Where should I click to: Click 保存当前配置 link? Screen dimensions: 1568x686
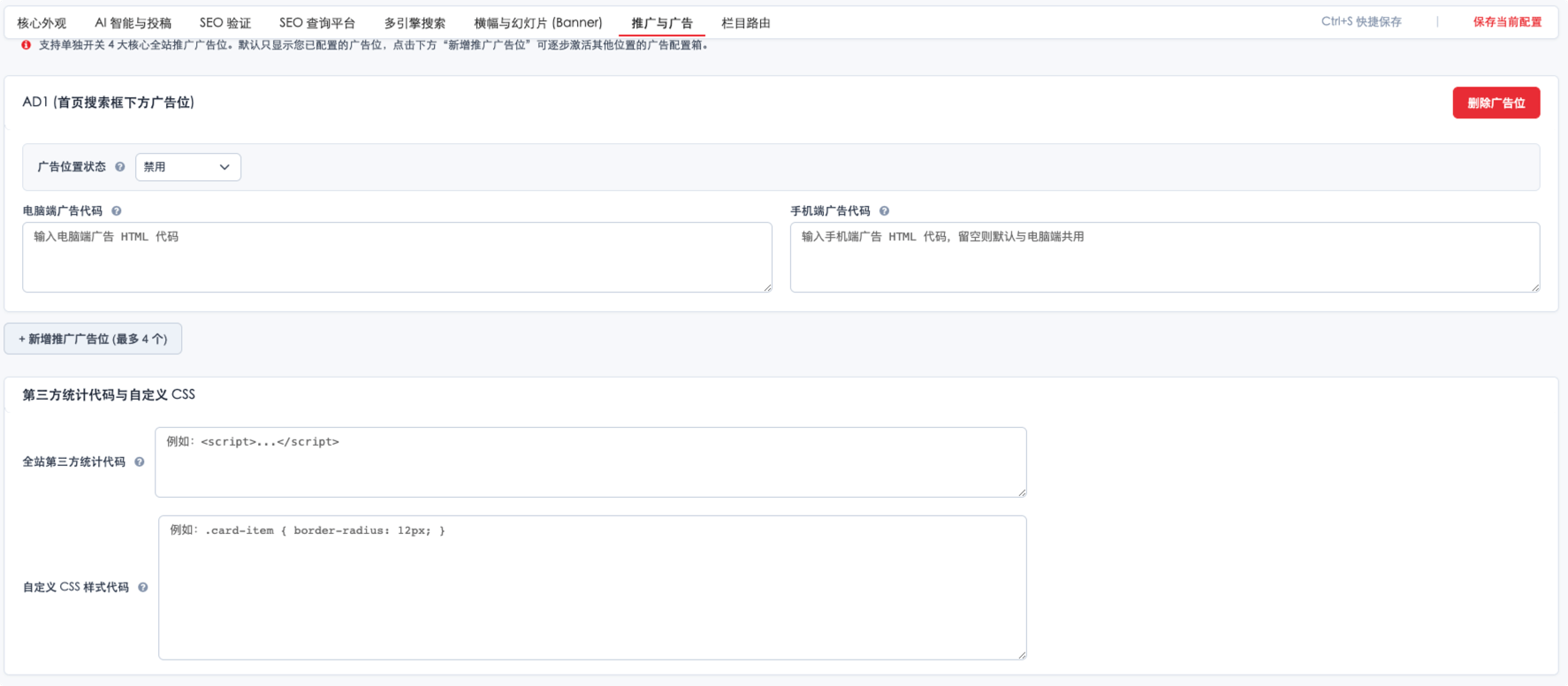click(1507, 22)
